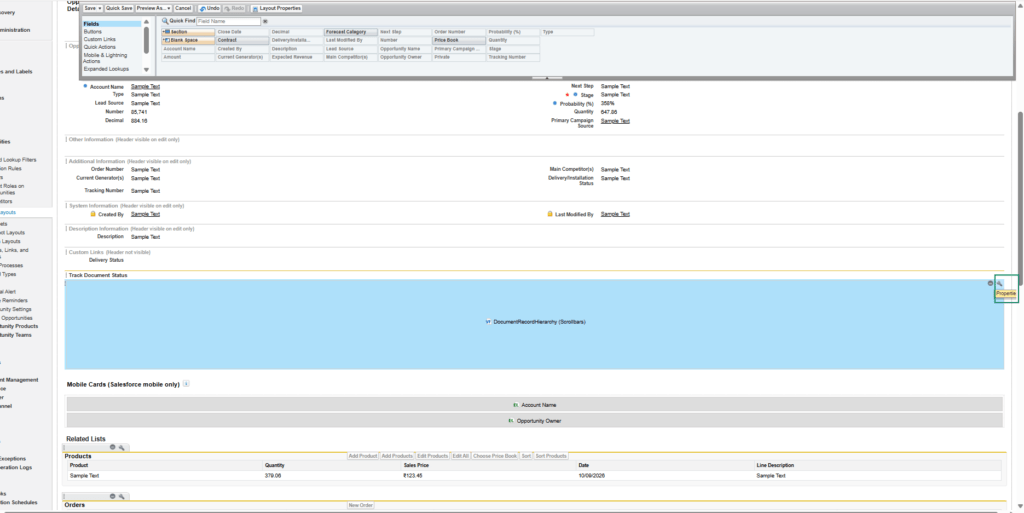1024x513 pixels.
Task: Click the palette category list up arrow
Action: pos(146,22)
